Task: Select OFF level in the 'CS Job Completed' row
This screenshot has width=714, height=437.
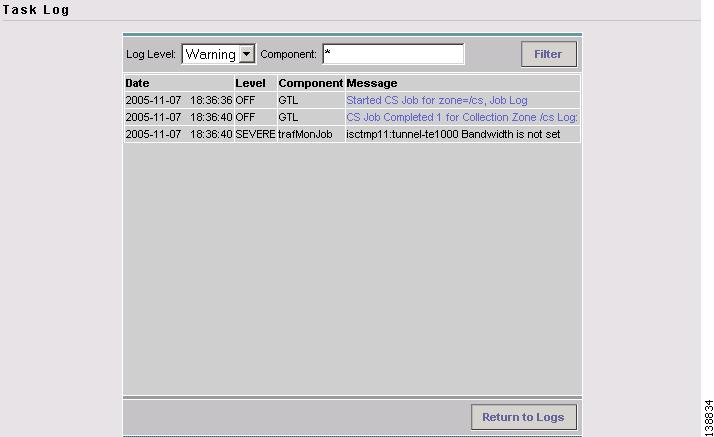Action: [x=255, y=117]
